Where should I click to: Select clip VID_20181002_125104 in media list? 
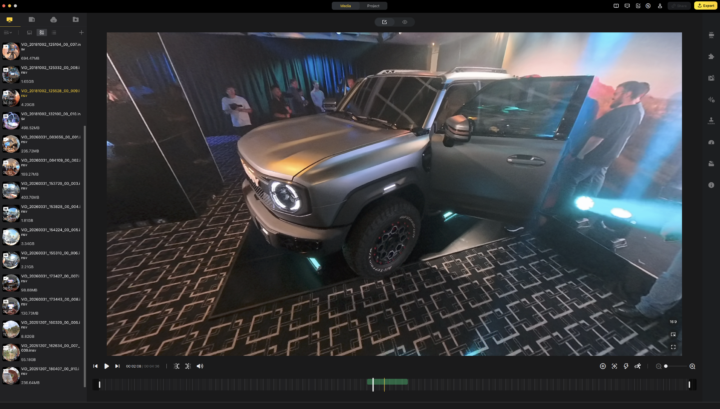(42, 51)
